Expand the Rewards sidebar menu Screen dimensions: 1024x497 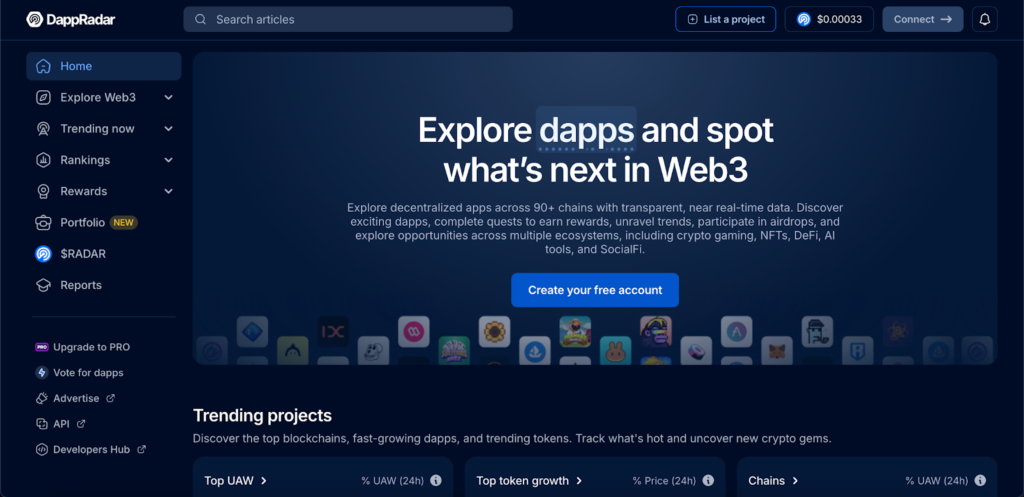pyautogui.click(x=104, y=191)
